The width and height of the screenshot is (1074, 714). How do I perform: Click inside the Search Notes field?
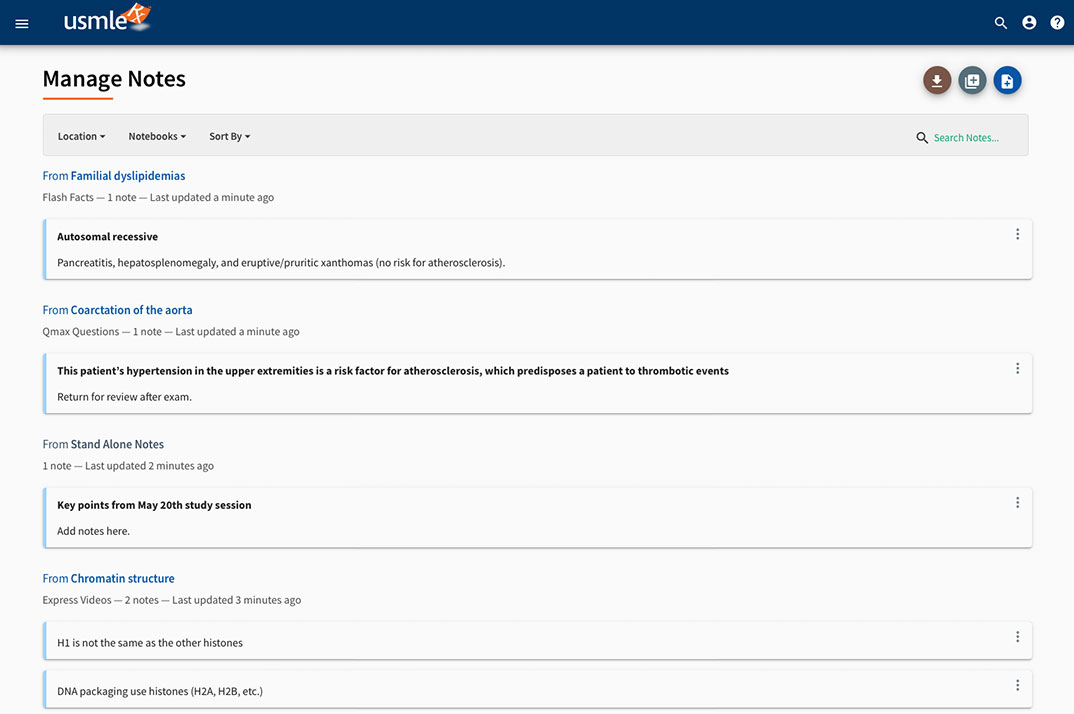966,137
